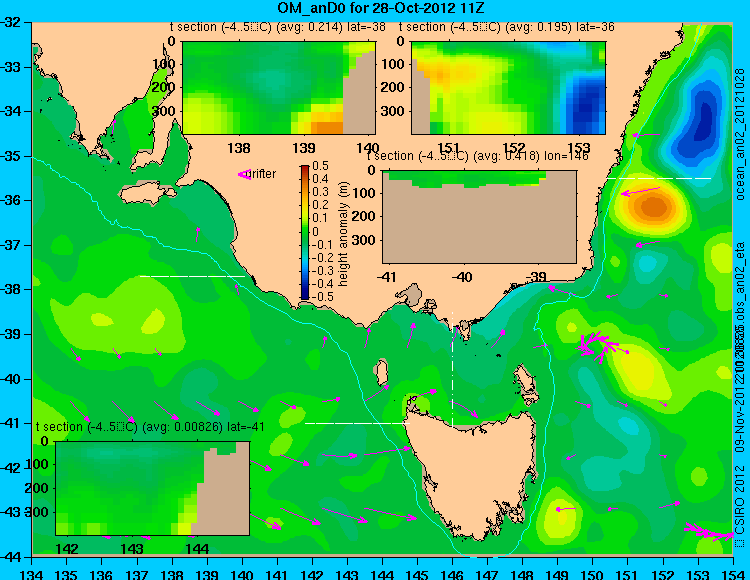This screenshot has width=750, height=580.
Task: Click the depth 100 tick of lon=146 inset
Action: click(x=364, y=193)
